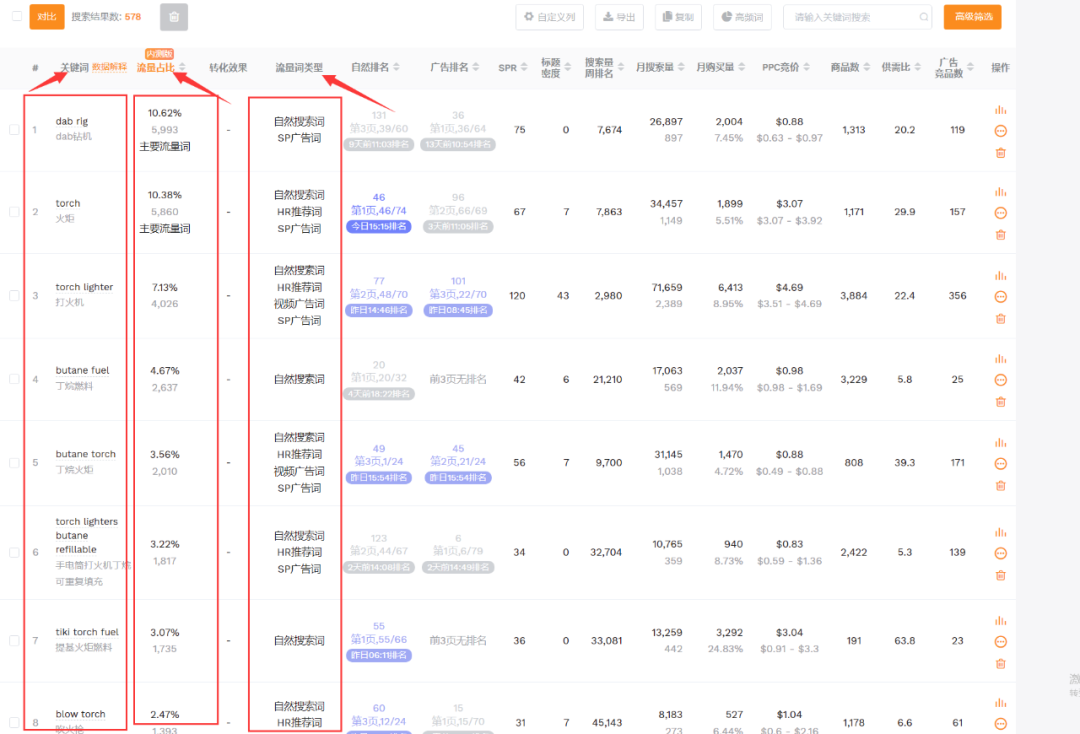1080x734 pixels.
Task: Open the 数据解释 link in header
Action: 110,67
